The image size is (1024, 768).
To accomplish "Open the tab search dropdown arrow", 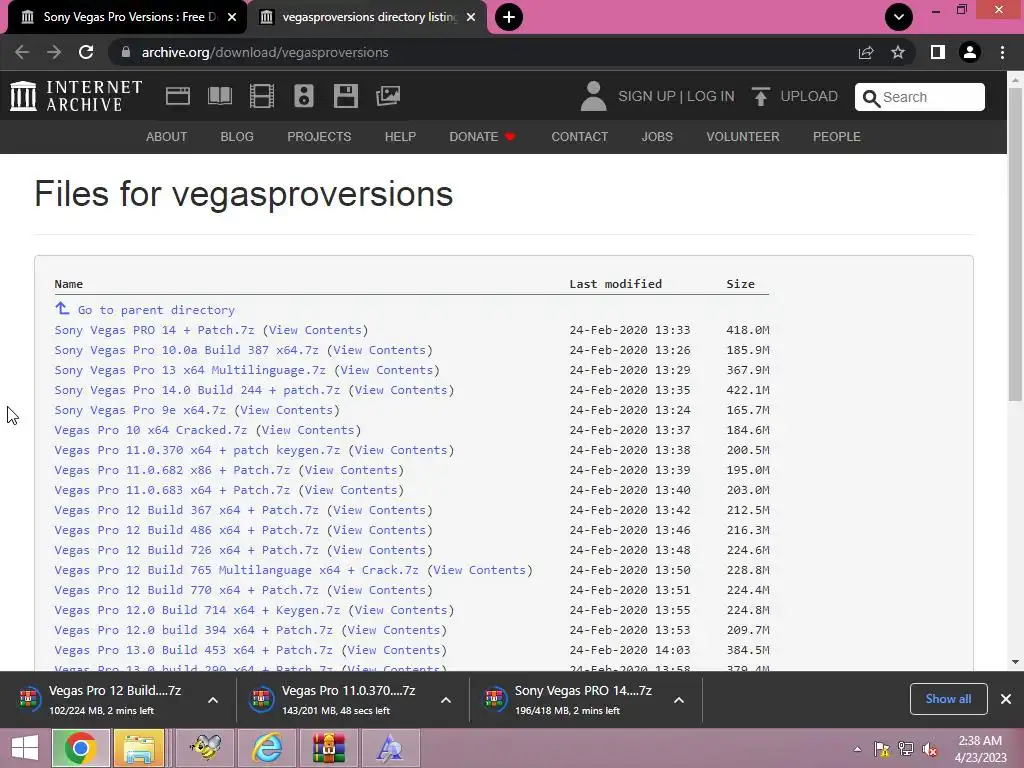I will click(899, 17).
